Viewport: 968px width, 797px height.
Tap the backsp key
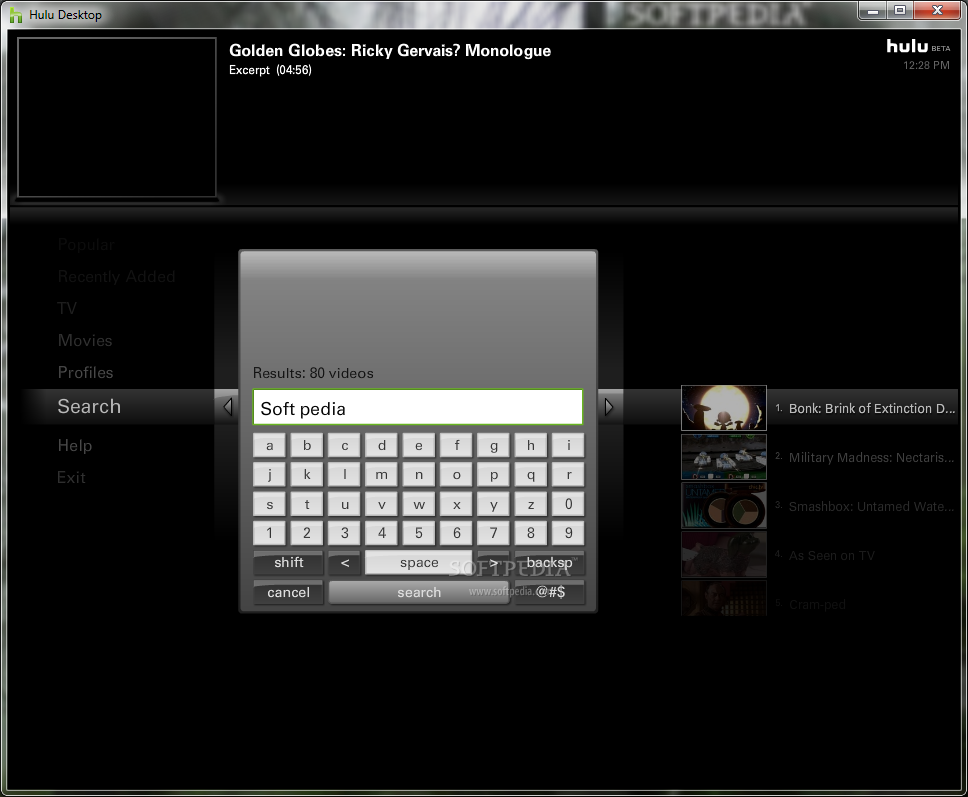pyautogui.click(x=549, y=562)
